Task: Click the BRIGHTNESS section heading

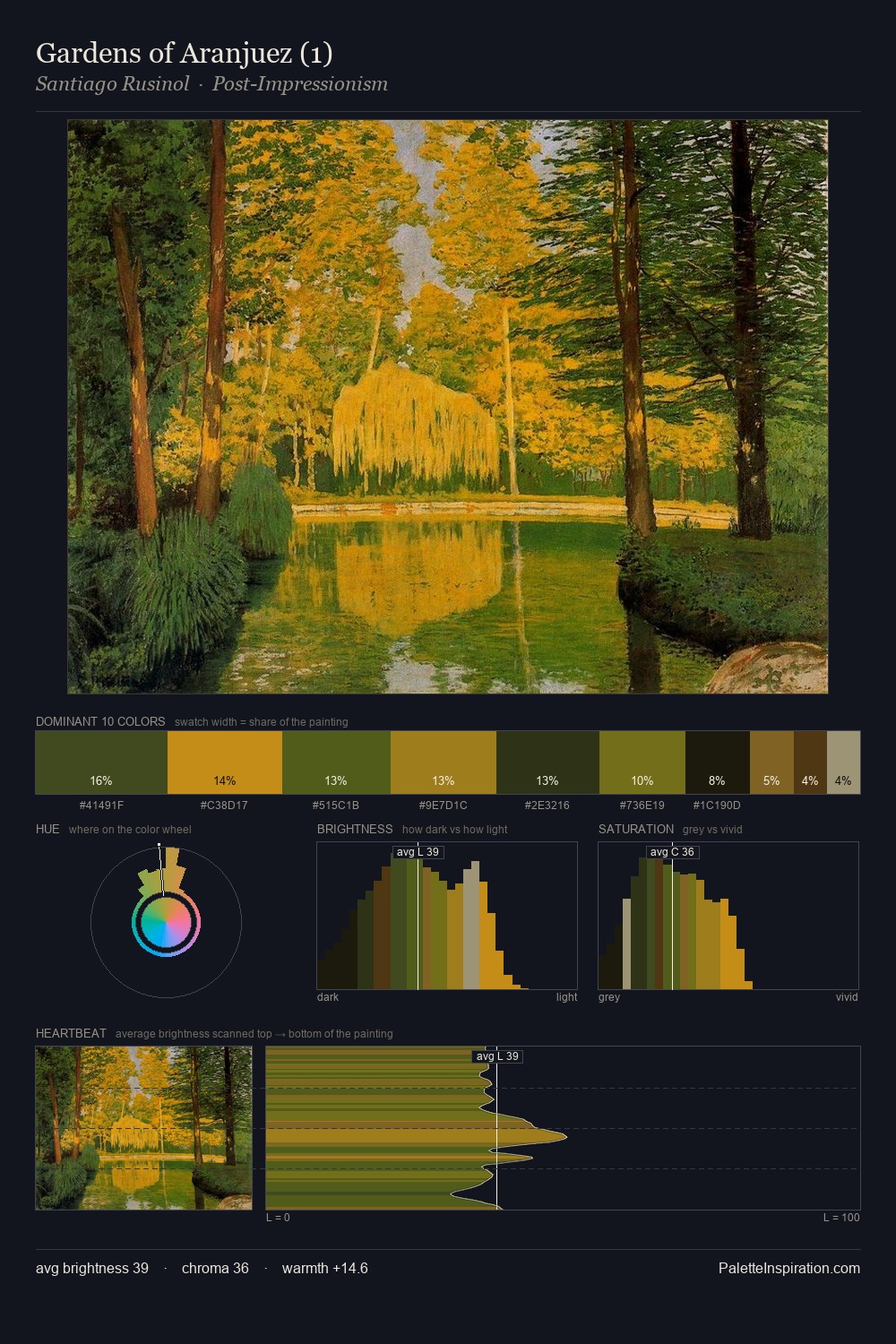Action: (x=355, y=830)
